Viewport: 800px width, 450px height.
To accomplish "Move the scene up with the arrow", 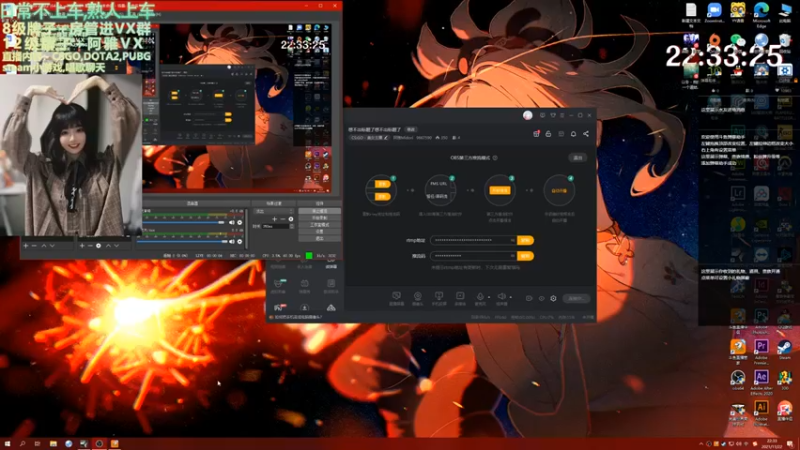I will pyautogui.click(x=44, y=246).
